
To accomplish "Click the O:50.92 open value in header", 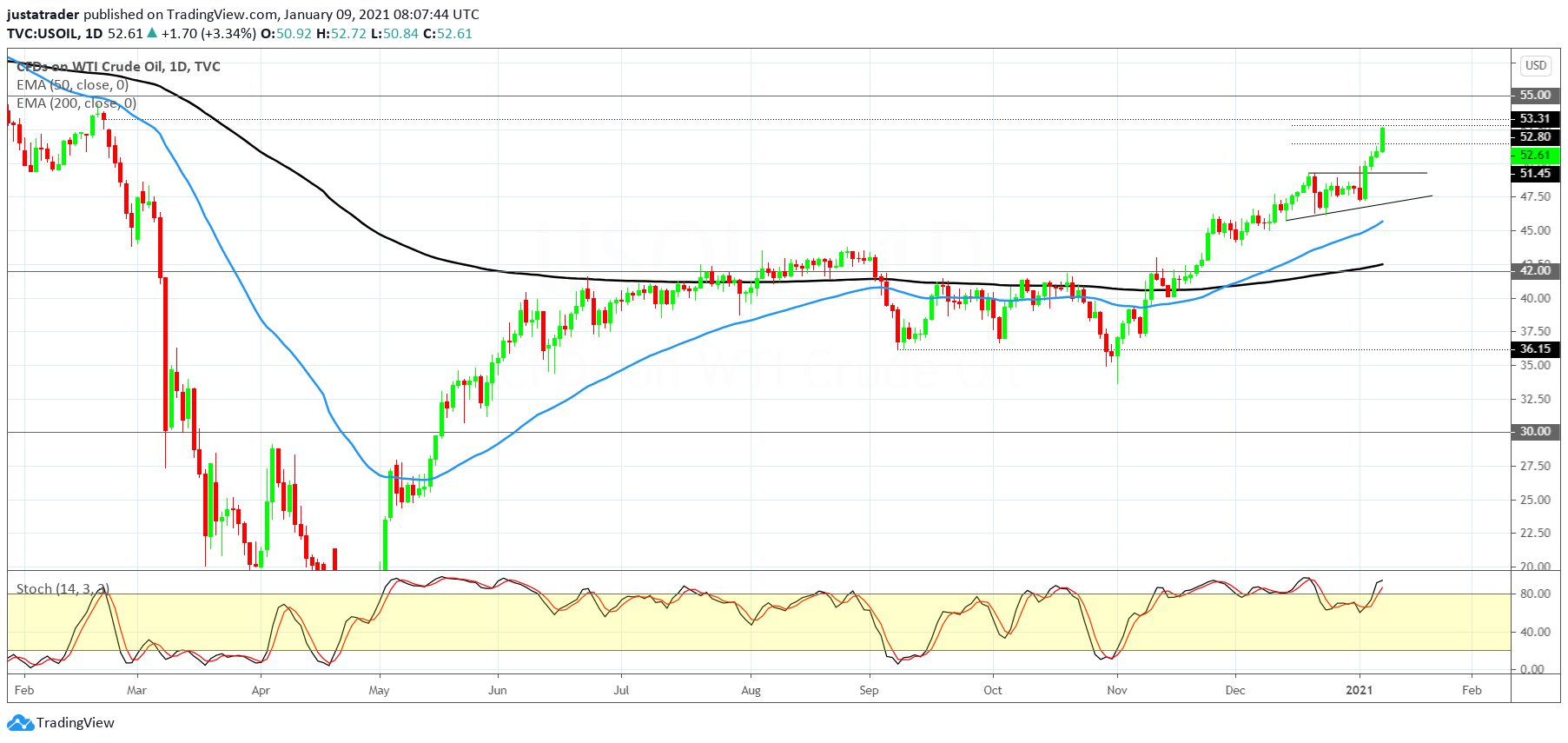I will pyautogui.click(x=286, y=34).
